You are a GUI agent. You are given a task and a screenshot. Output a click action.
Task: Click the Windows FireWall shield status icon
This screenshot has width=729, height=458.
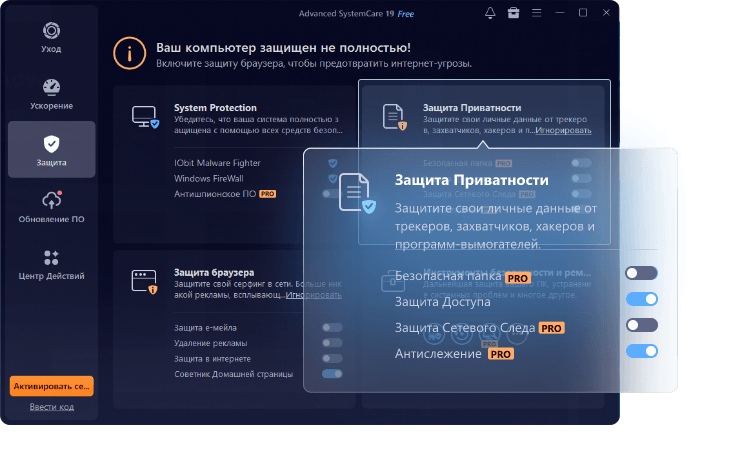pos(332,179)
